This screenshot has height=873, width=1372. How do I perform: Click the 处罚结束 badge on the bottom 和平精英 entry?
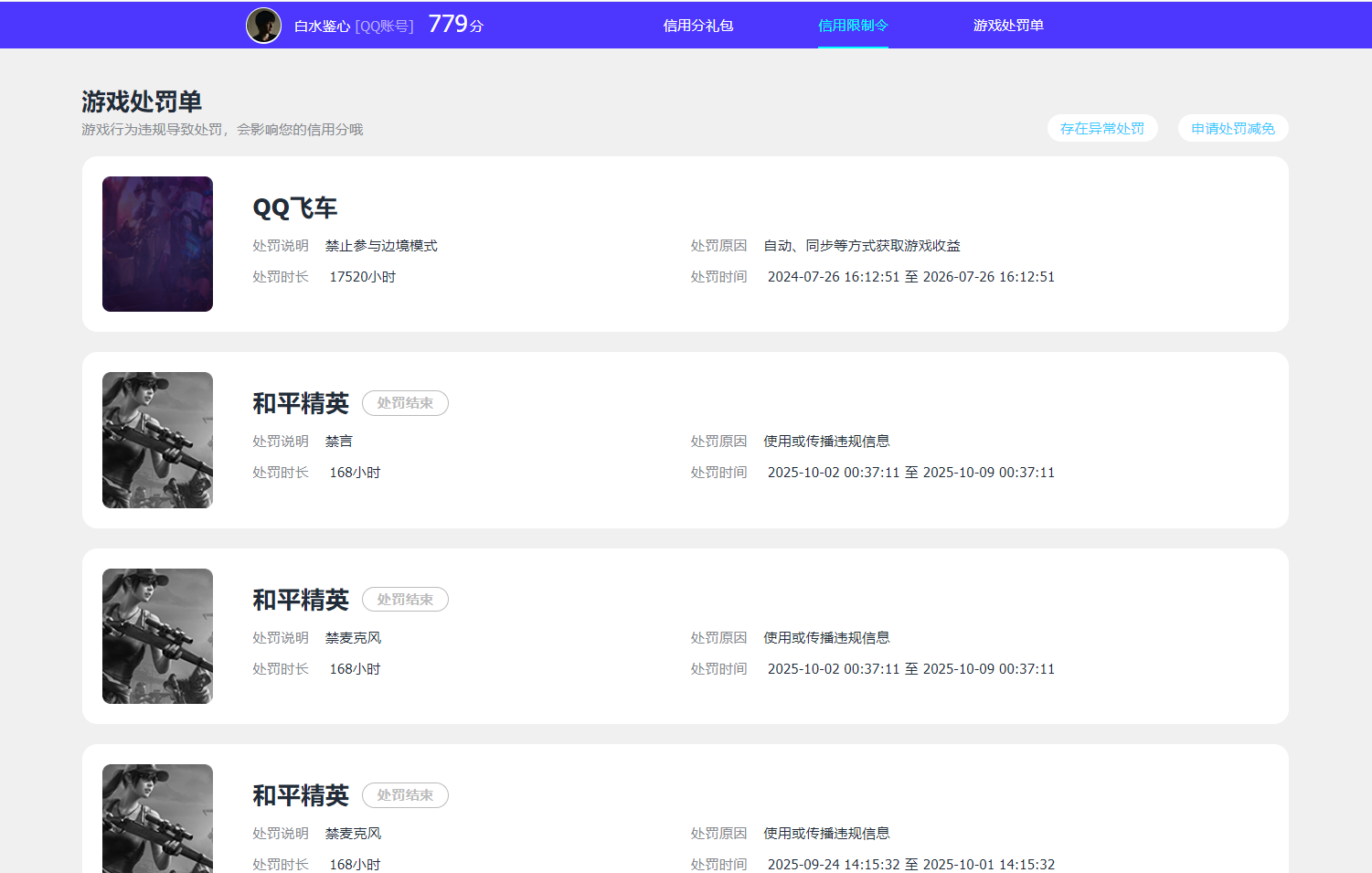pyautogui.click(x=405, y=795)
